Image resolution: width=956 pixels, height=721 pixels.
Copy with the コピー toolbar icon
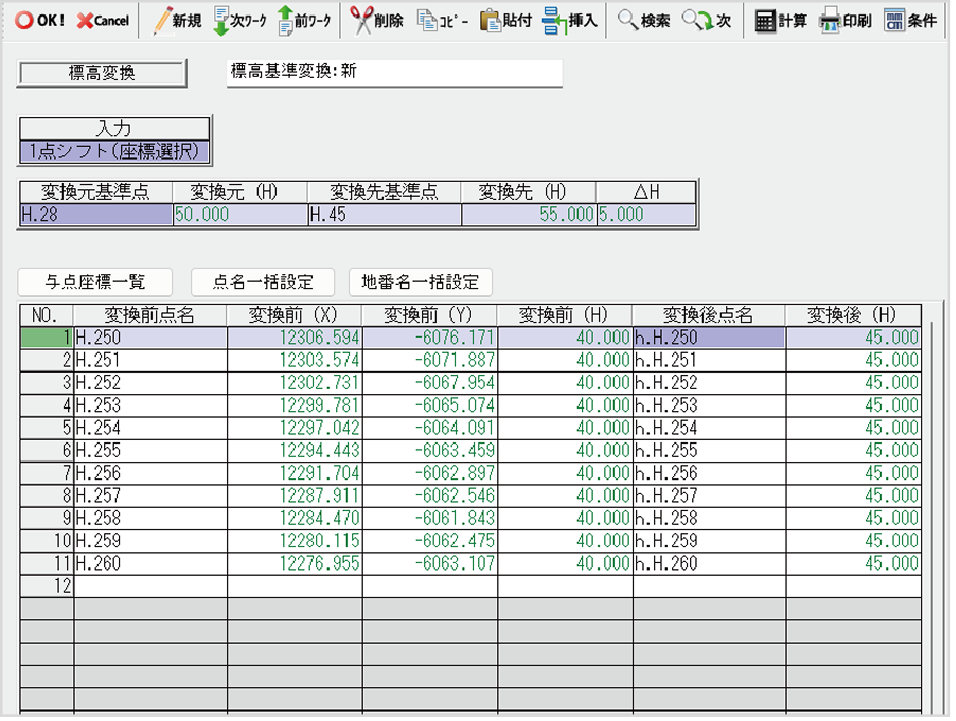click(x=441, y=20)
